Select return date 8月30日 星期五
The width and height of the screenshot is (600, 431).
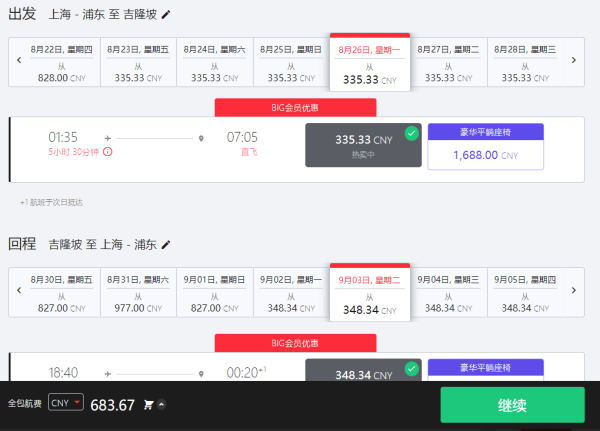tap(62, 292)
